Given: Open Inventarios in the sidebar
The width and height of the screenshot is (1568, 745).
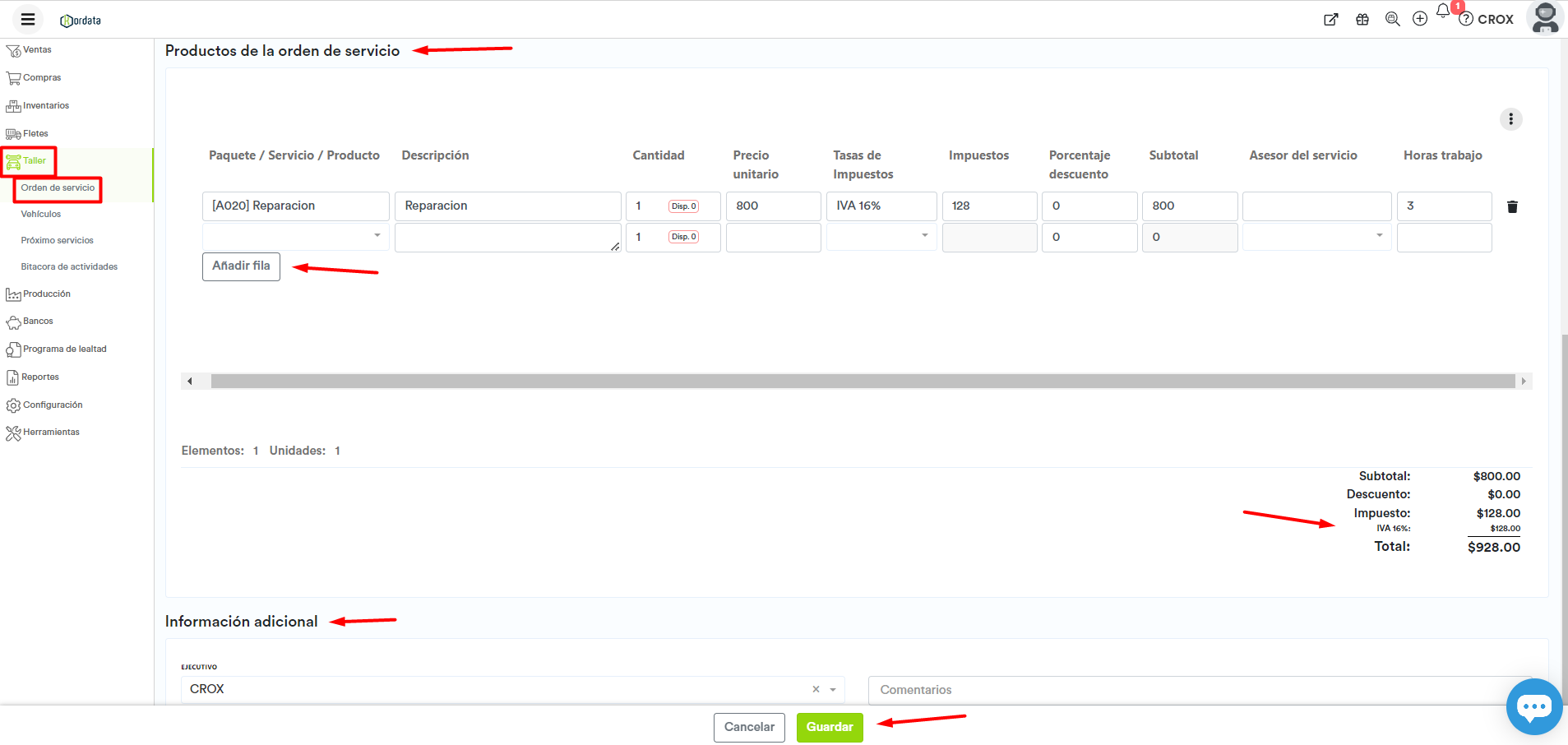Looking at the screenshot, I should pos(46,106).
